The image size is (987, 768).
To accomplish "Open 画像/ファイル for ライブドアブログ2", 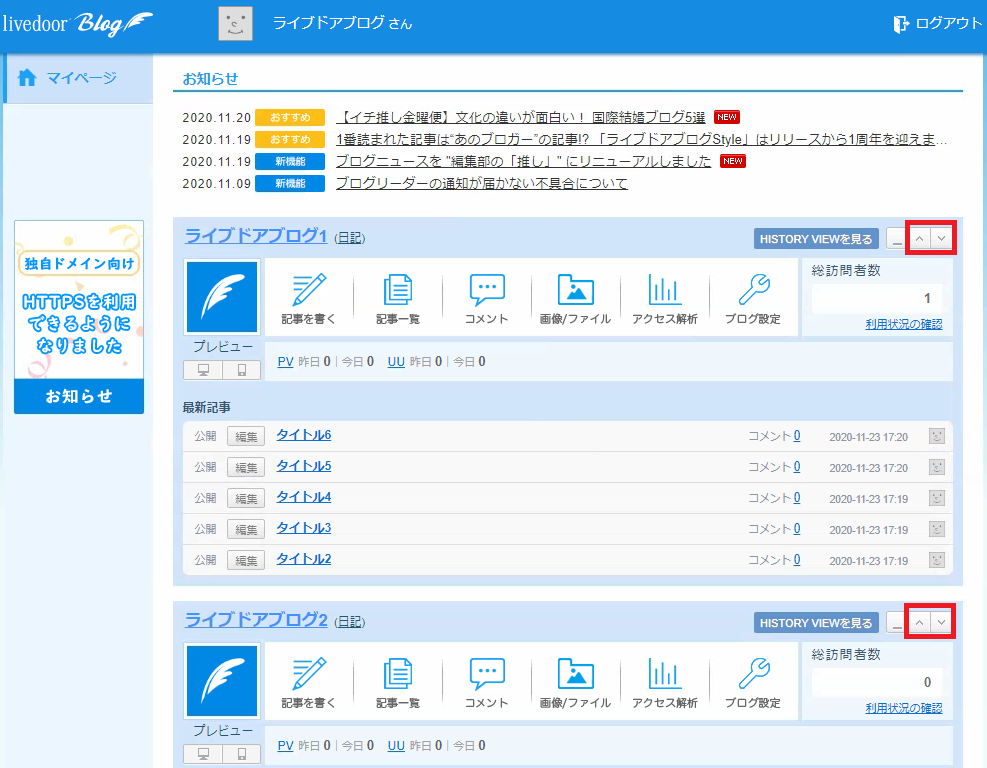I will tap(575, 682).
